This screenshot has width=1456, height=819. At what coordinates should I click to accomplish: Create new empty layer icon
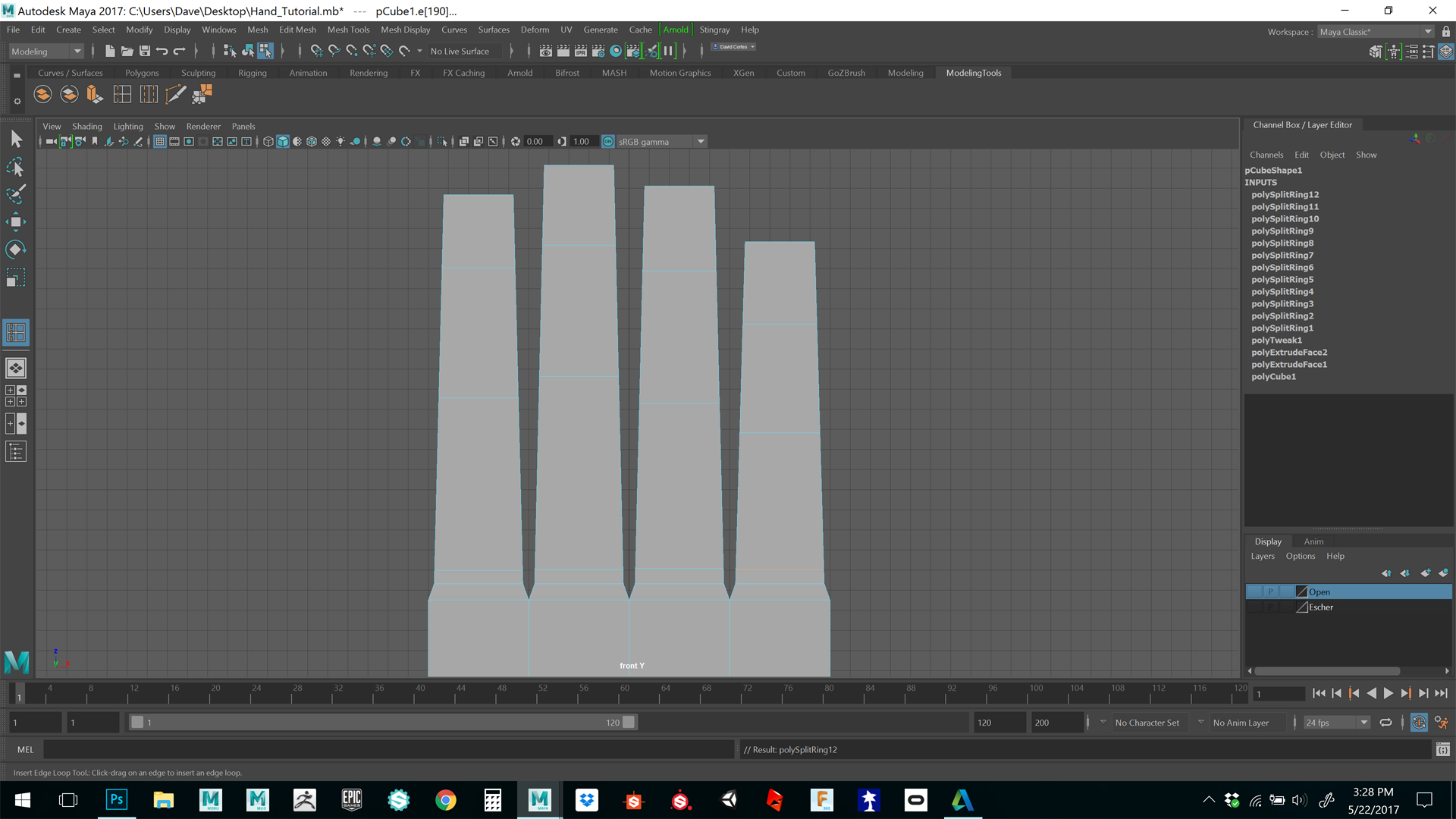[x=1425, y=573]
